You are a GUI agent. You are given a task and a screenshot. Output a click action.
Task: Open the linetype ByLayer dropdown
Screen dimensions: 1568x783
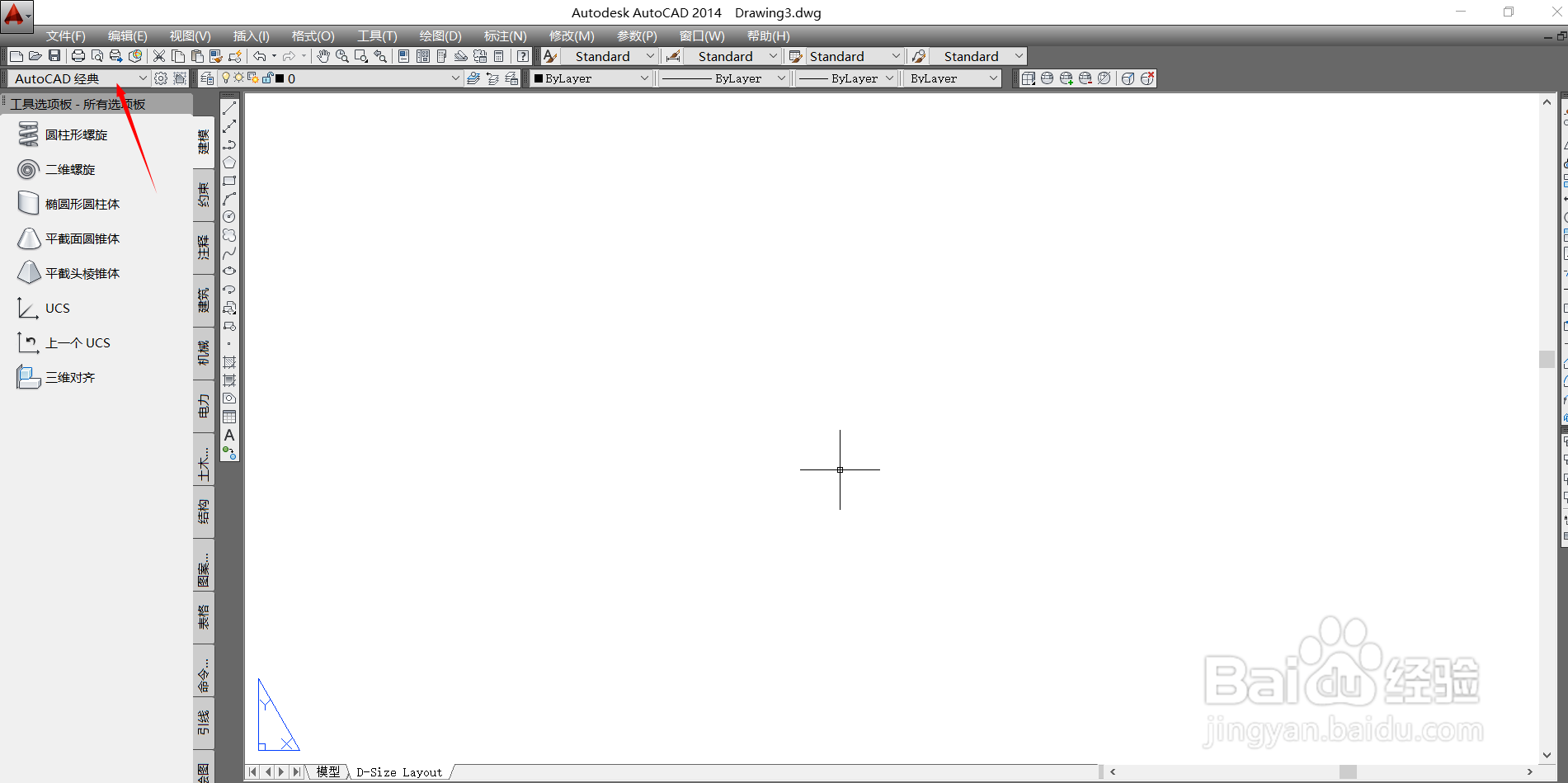(x=724, y=78)
